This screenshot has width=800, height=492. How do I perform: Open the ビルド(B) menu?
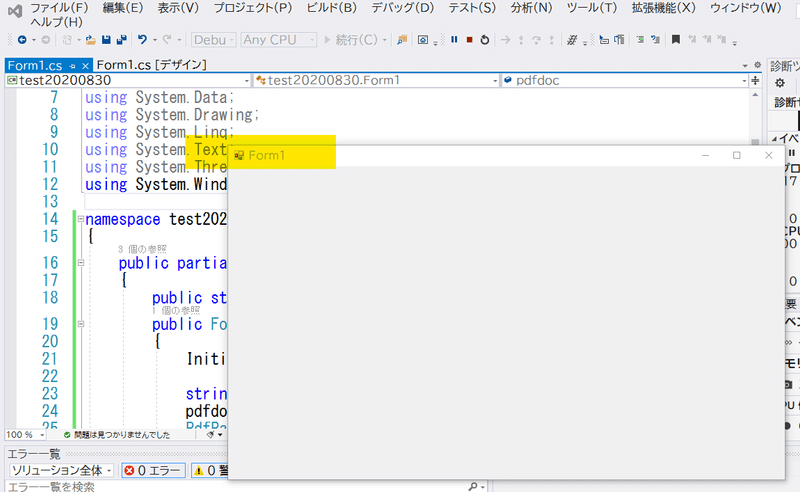[331, 8]
